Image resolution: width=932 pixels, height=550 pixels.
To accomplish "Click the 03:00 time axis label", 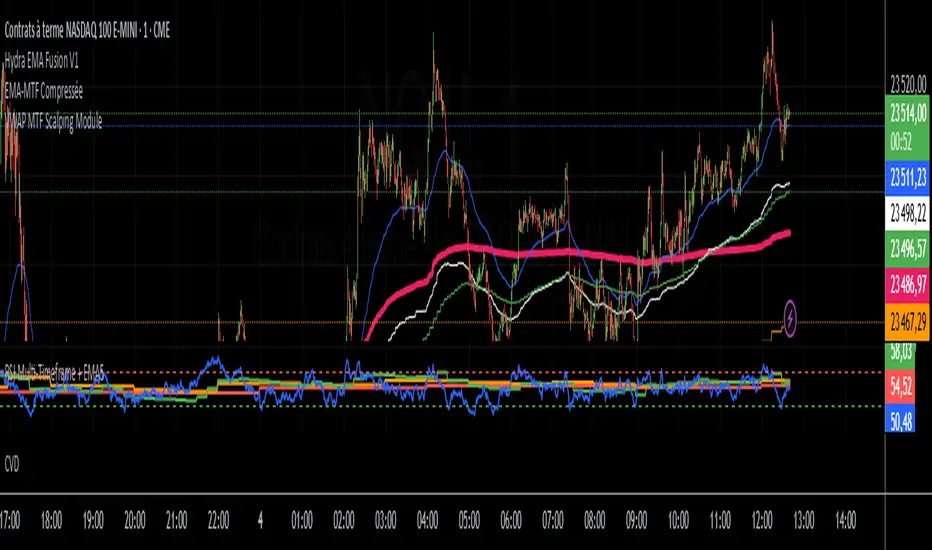I will point(385,521).
